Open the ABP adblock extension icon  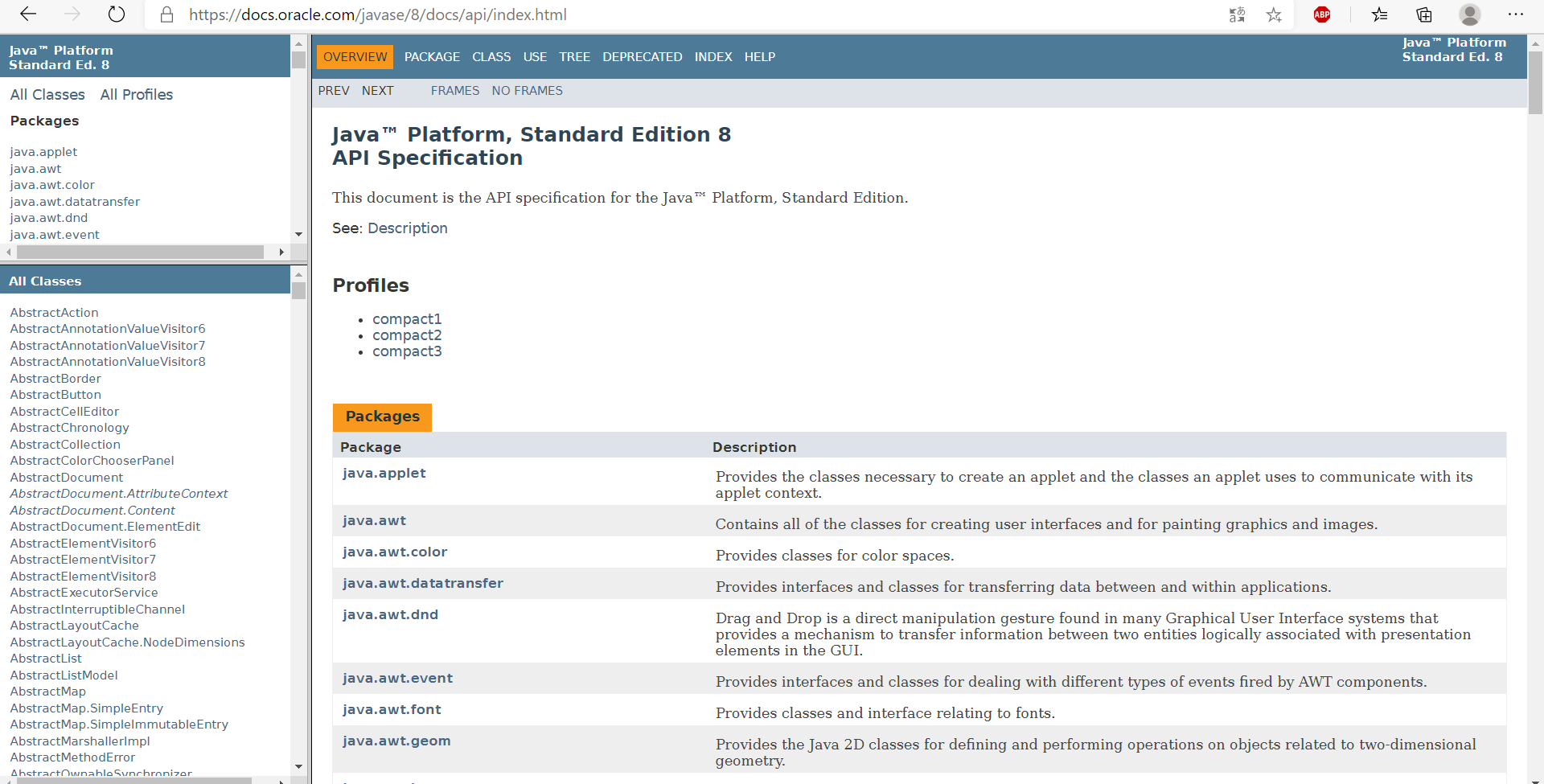click(x=1322, y=14)
